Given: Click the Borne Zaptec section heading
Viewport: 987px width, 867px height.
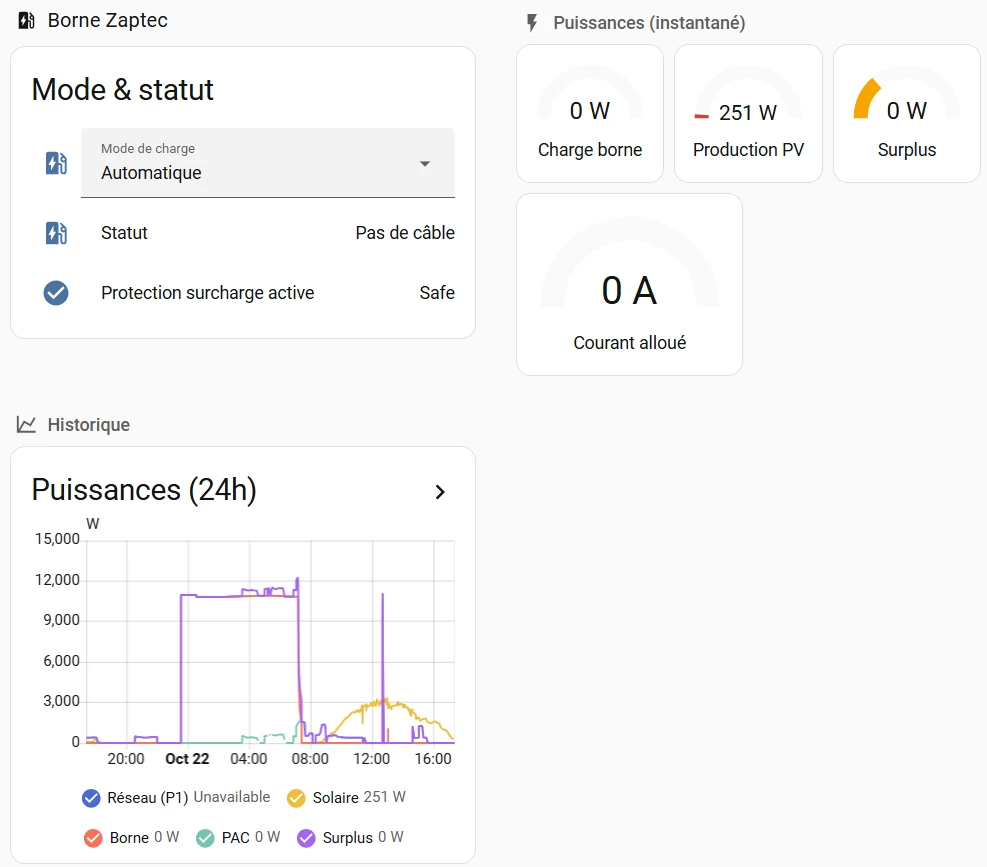Looking at the screenshot, I should pos(108,20).
